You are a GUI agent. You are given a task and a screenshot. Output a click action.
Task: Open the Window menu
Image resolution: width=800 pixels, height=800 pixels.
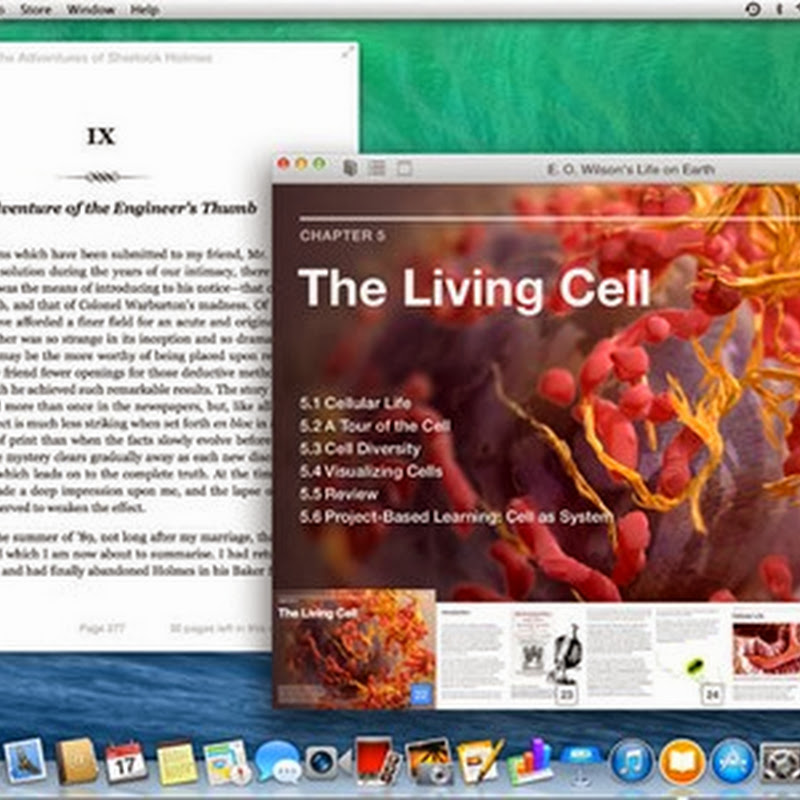point(91,9)
